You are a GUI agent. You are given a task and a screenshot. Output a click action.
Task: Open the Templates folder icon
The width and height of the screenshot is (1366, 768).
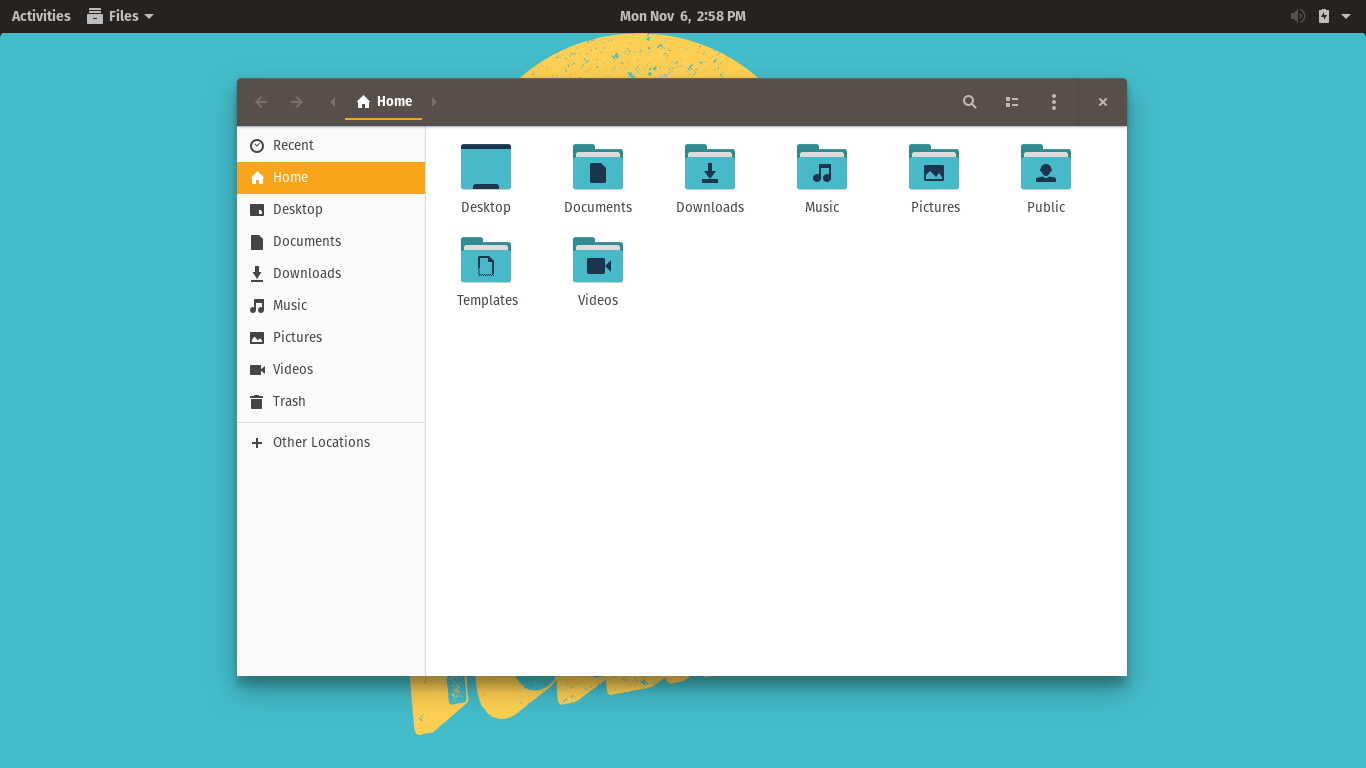(486, 260)
